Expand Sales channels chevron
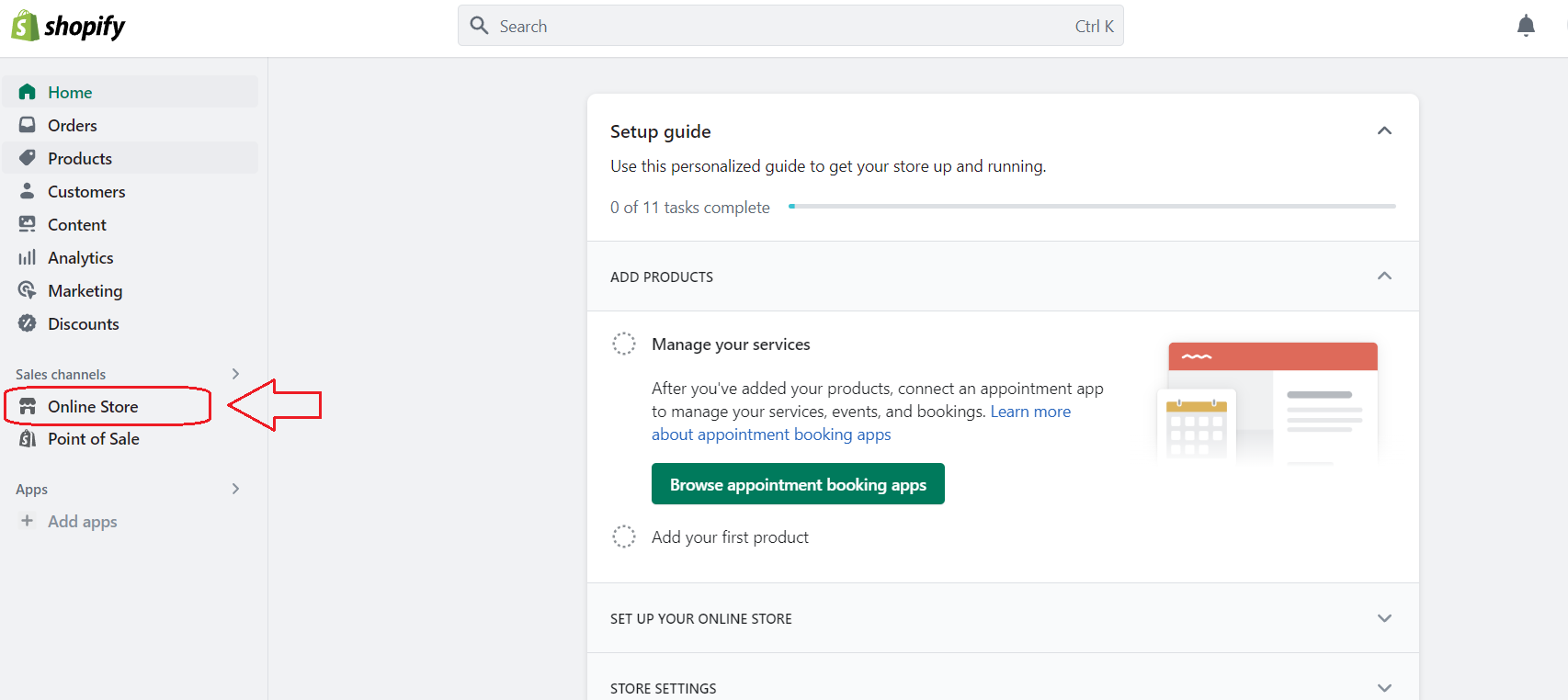The width and height of the screenshot is (1568, 700). click(x=235, y=374)
